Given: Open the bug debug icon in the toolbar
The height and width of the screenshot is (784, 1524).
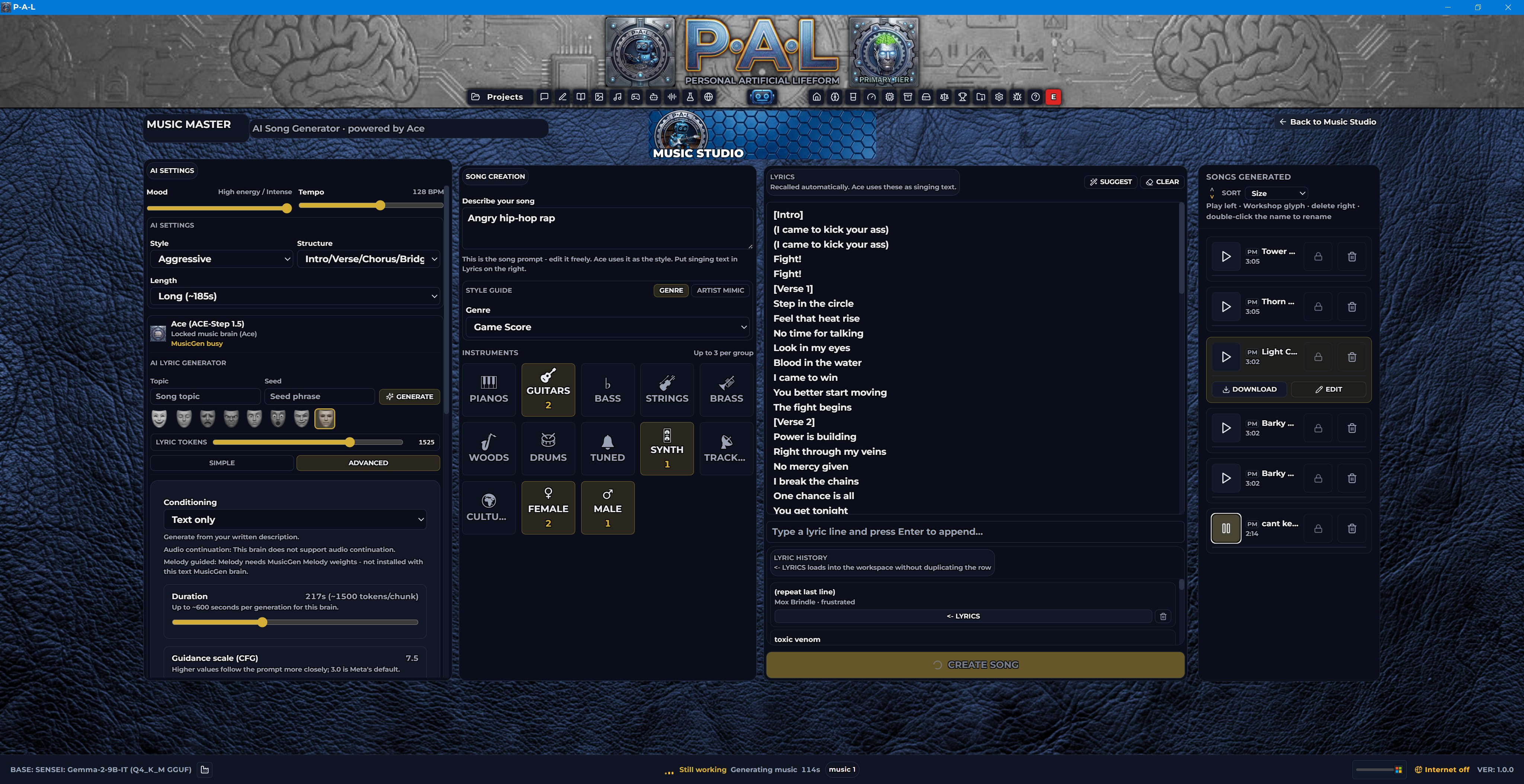Looking at the screenshot, I should click(1017, 97).
